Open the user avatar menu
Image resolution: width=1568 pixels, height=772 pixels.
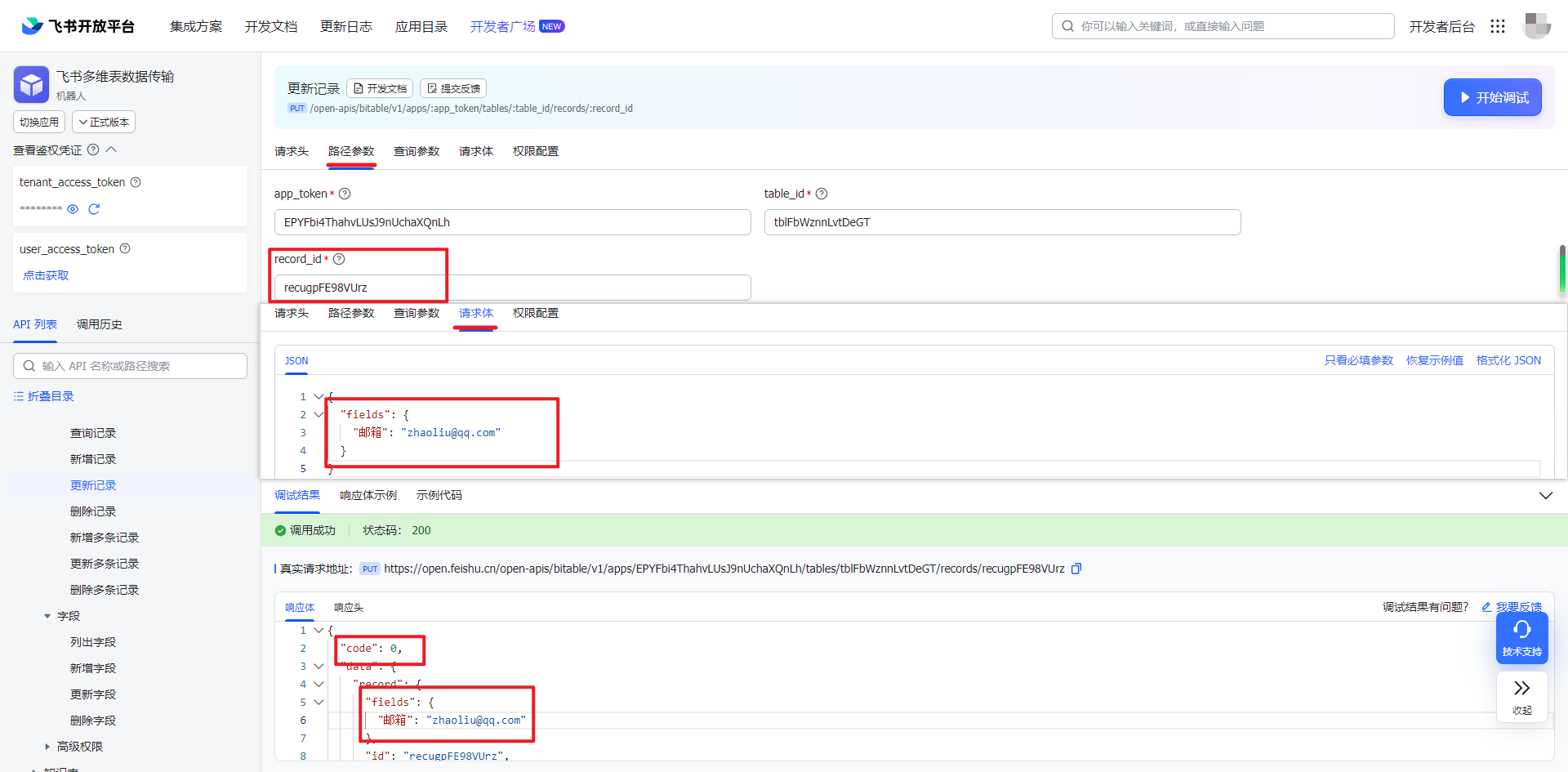click(x=1536, y=26)
